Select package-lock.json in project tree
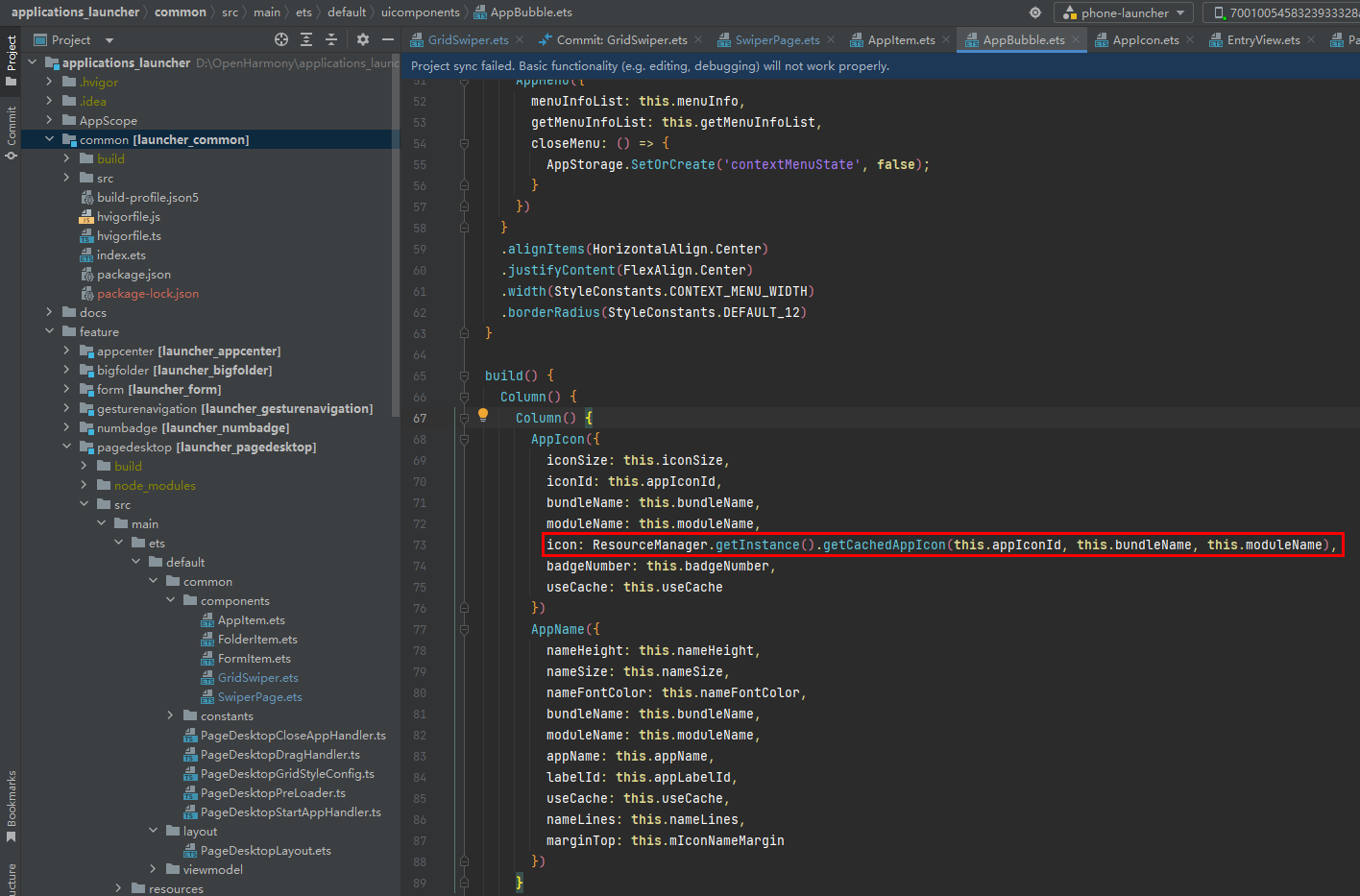 148,293
